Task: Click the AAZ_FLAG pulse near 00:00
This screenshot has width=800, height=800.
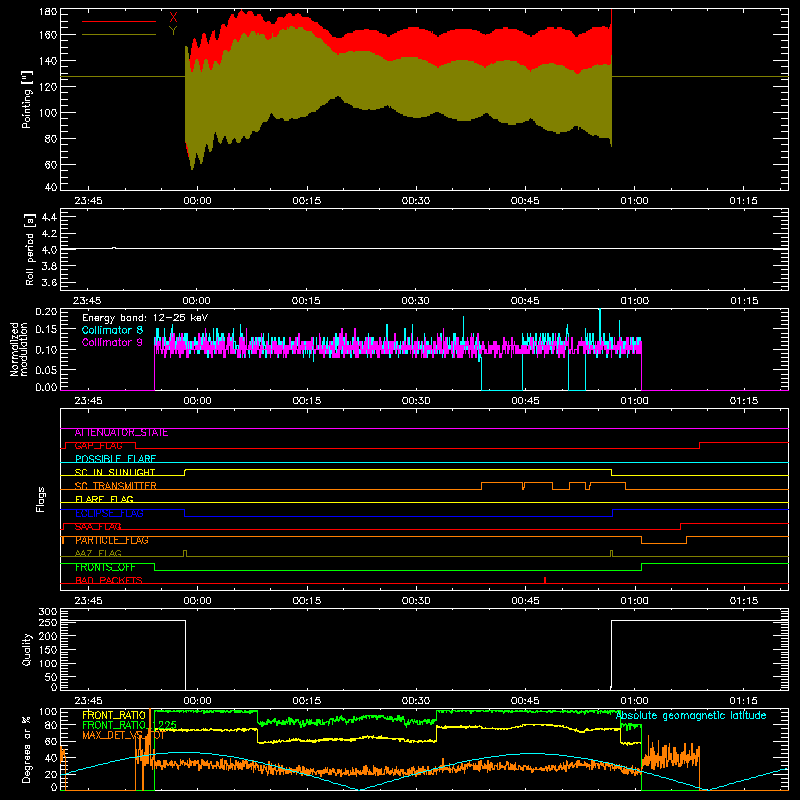Action: coord(185,554)
